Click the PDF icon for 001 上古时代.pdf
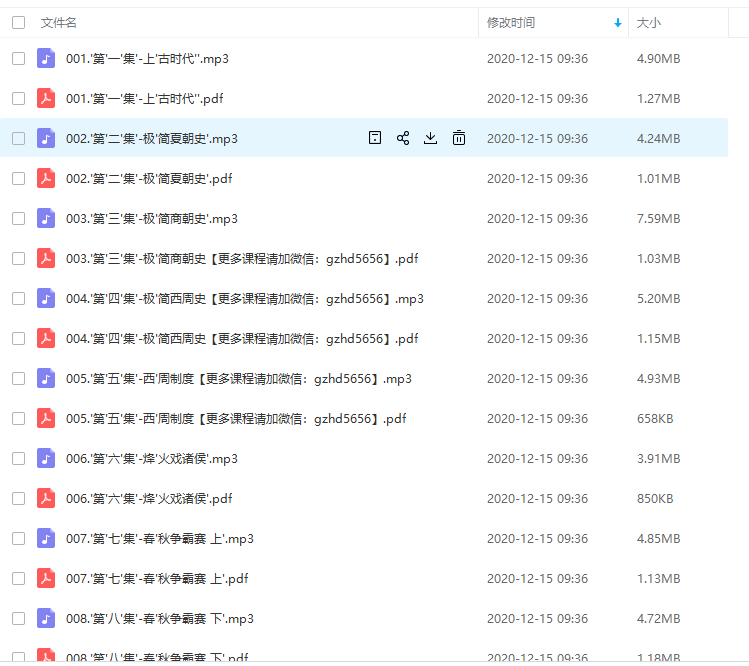This screenshot has height=666, width=749. [46, 98]
